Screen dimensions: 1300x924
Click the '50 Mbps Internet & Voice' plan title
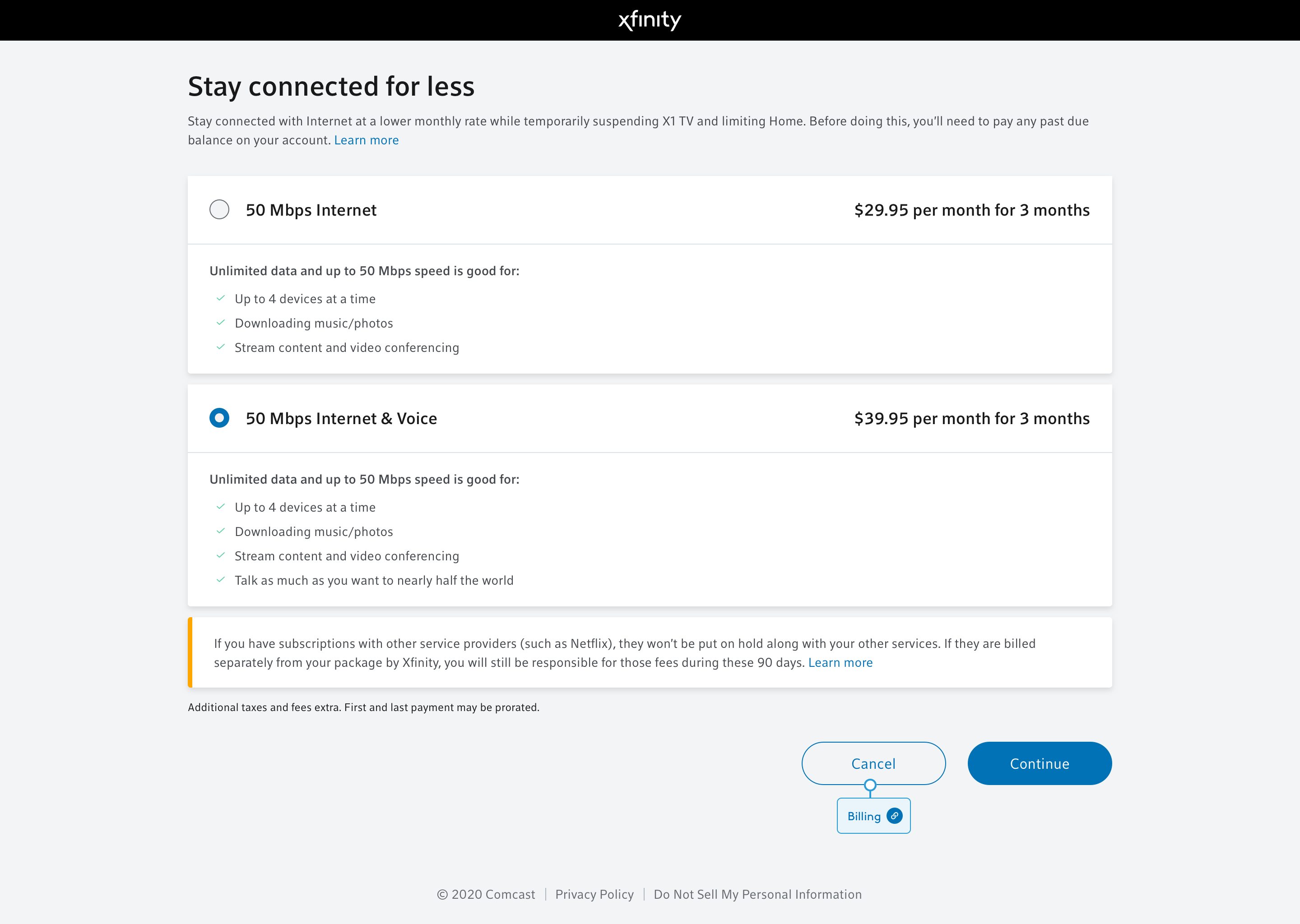point(341,418)
